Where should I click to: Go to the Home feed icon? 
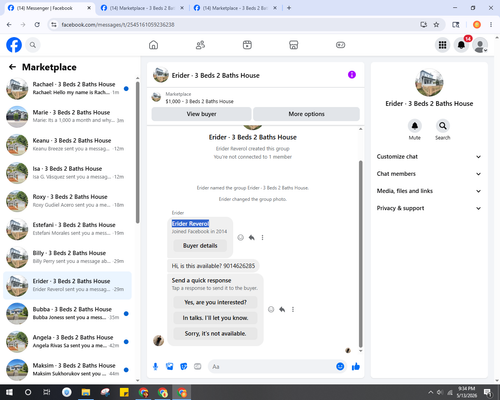click(153, 45)
